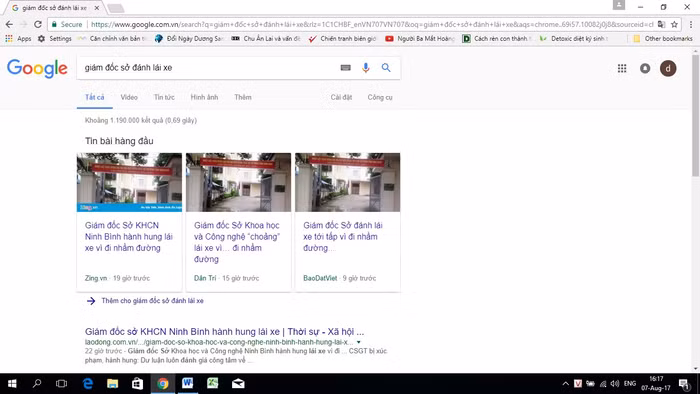The image size is (700, 394).
Task: Open 'Cài đặt' search settings
Action: tap(342, 97)
